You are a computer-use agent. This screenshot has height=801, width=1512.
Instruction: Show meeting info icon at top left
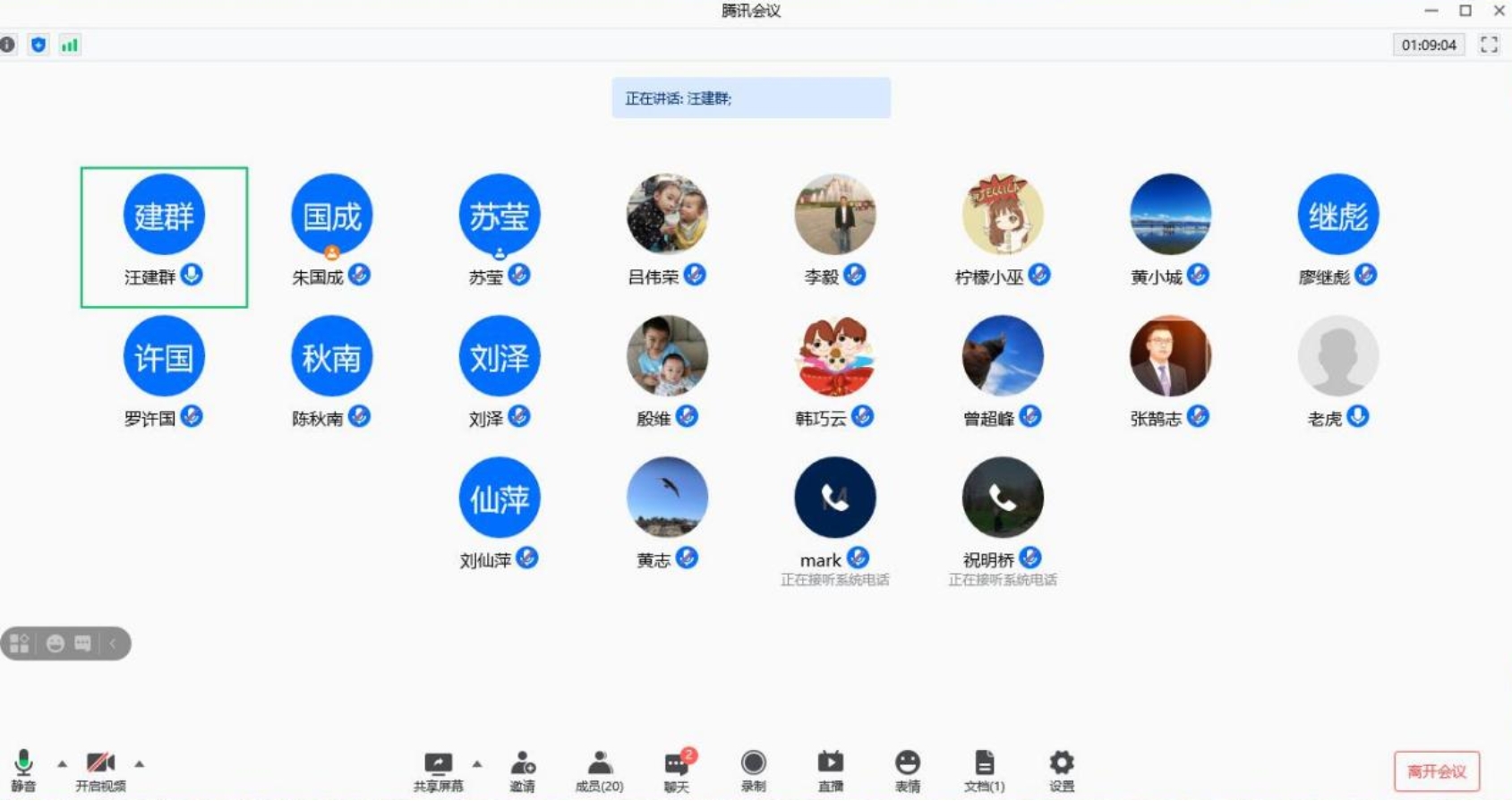[8, 45]
